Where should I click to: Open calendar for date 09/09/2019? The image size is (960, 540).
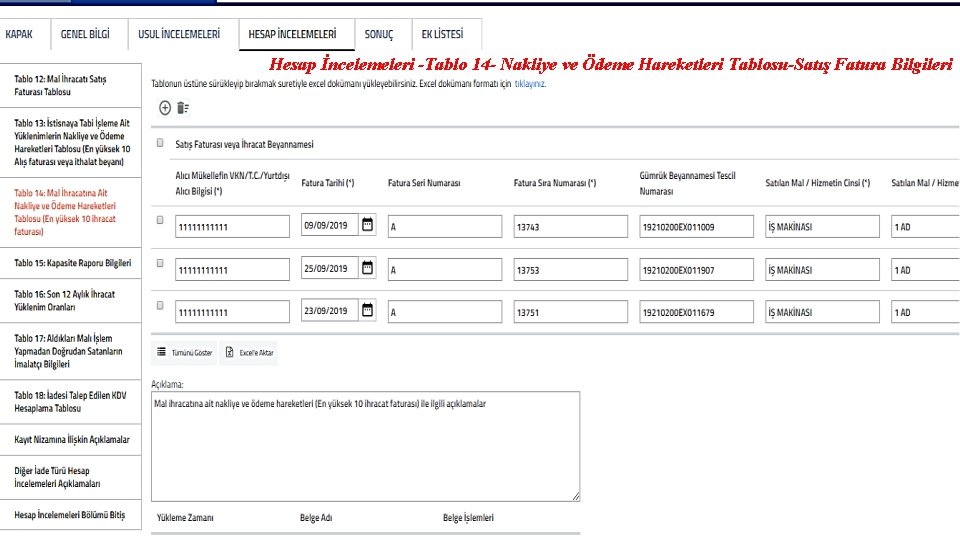coord(367,225)
